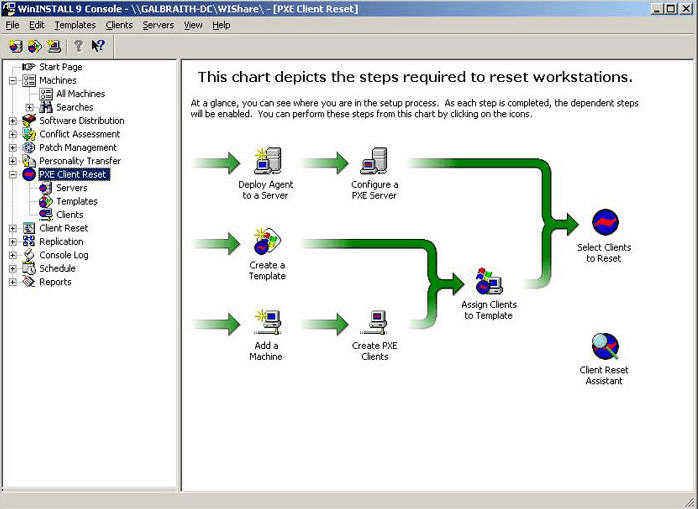Expand the Console Log node
The height and width of the screenshot is (509, 698).
pos(13,255)
